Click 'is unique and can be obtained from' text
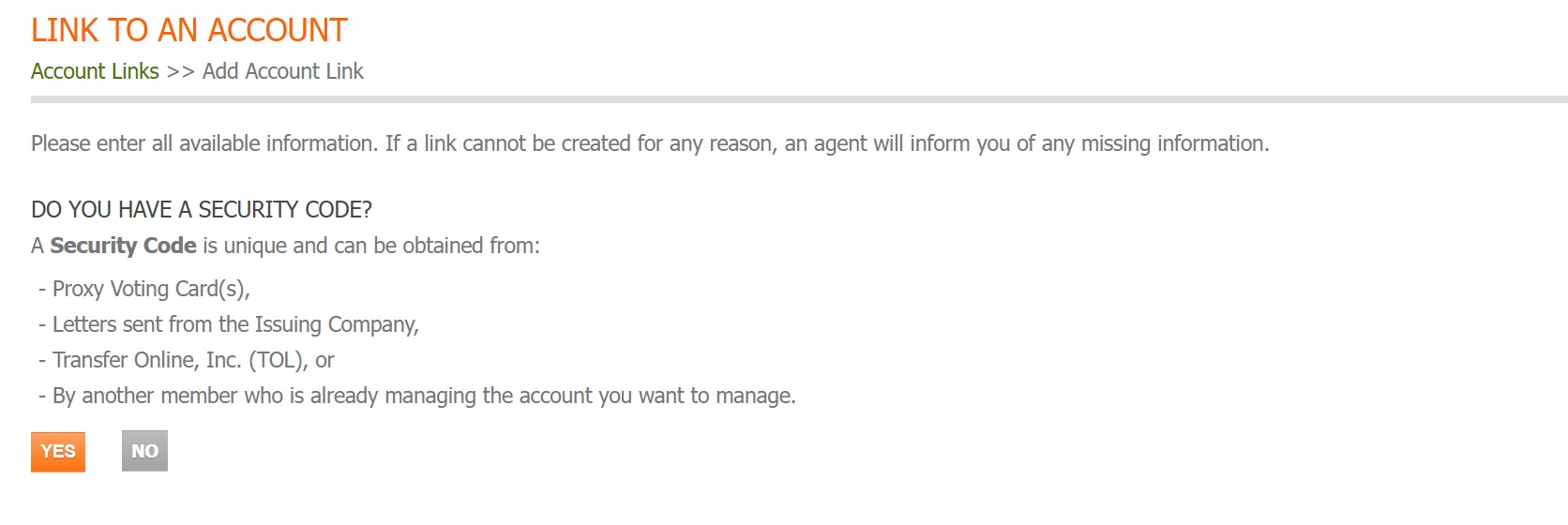The height and width of the screenshot is (525, 1568). [x=371, y=246]
